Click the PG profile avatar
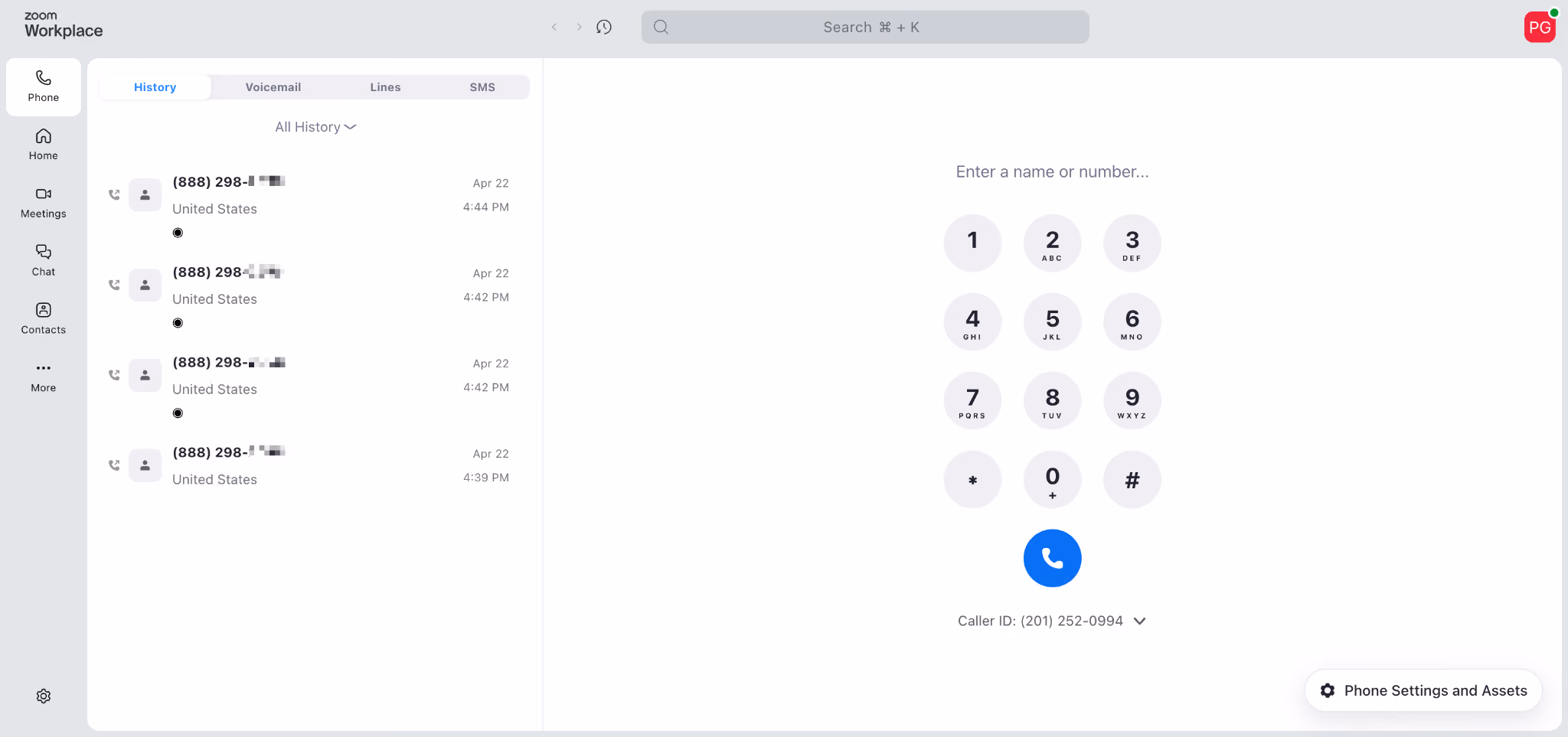 click(1539, 28)
